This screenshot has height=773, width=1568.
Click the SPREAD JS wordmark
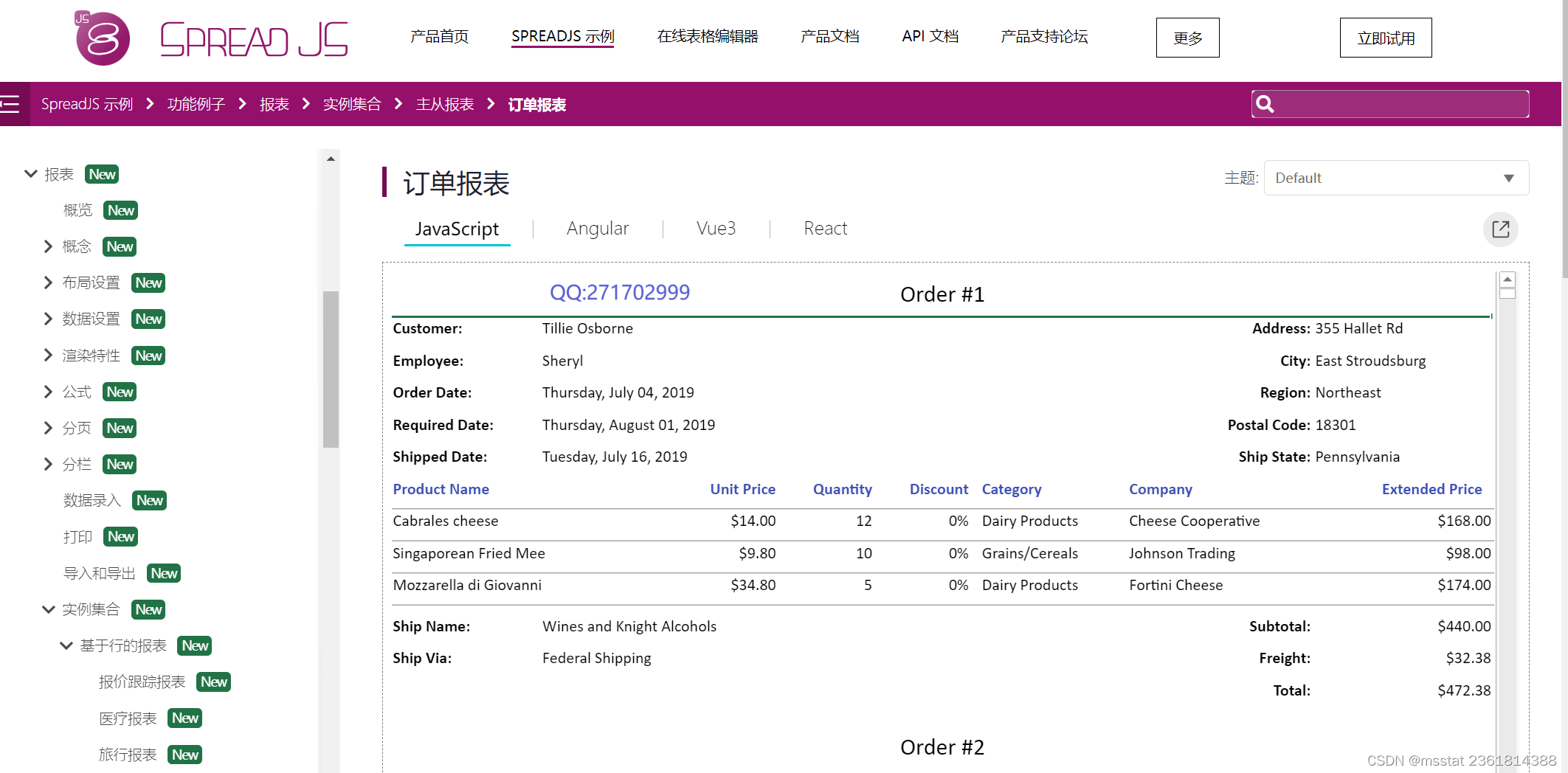coord(254,39)
